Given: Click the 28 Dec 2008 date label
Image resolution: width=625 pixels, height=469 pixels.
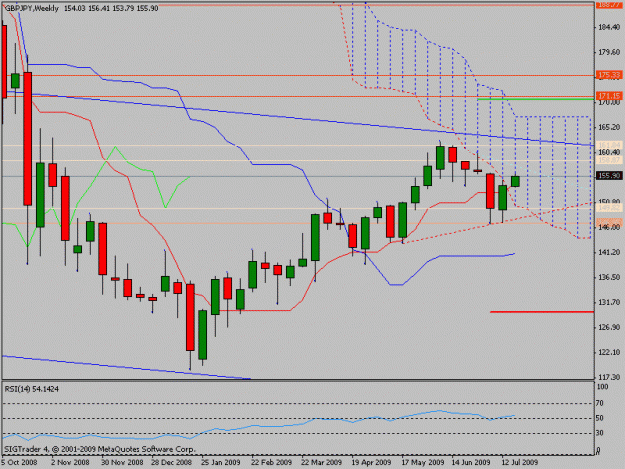Looking at the screenshot, I should coord(171,462).
